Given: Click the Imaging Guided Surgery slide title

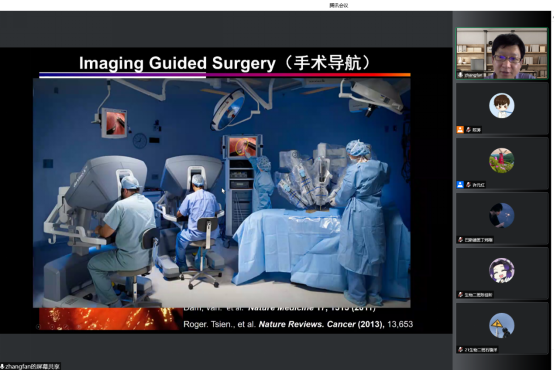Looking at the screenshot, I should [224, 63].
